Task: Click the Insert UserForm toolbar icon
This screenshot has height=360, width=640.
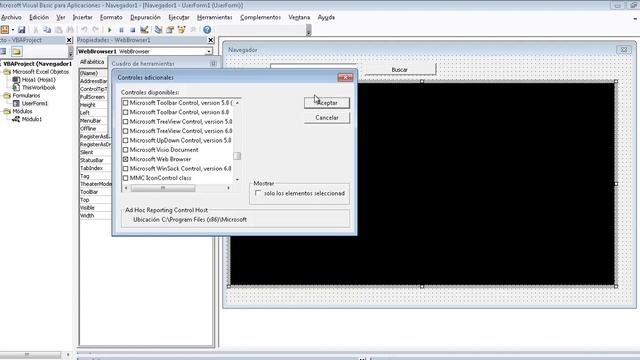Action: pyautogui.click(x=4, y=30)
